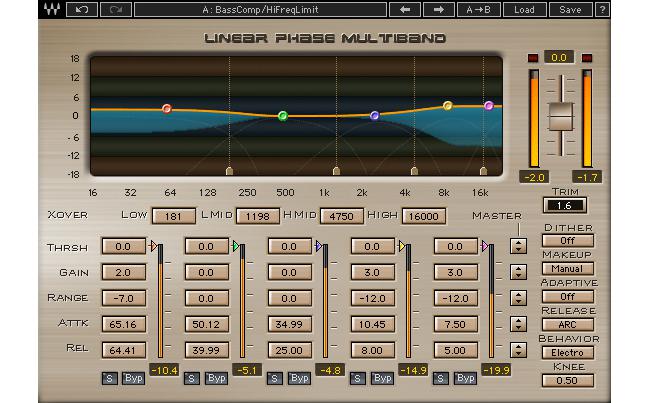
Task: Open help with the question mark button
Action: coord(602,10)
